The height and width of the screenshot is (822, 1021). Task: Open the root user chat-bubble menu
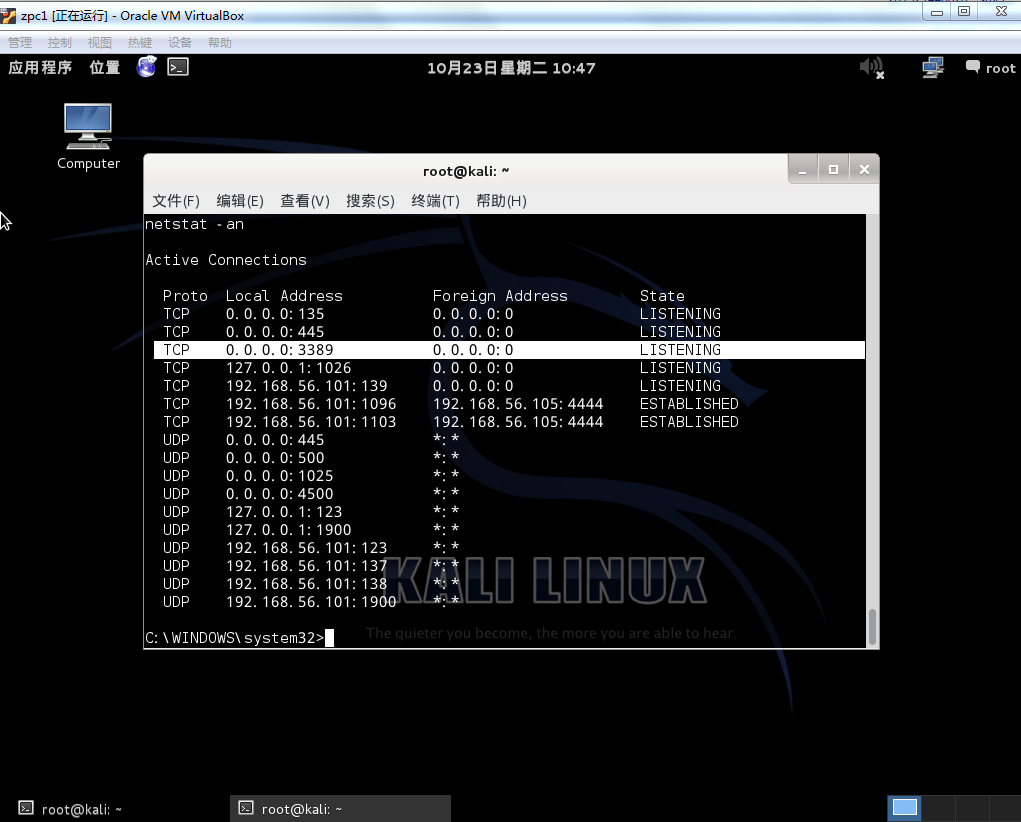[990, 68]
